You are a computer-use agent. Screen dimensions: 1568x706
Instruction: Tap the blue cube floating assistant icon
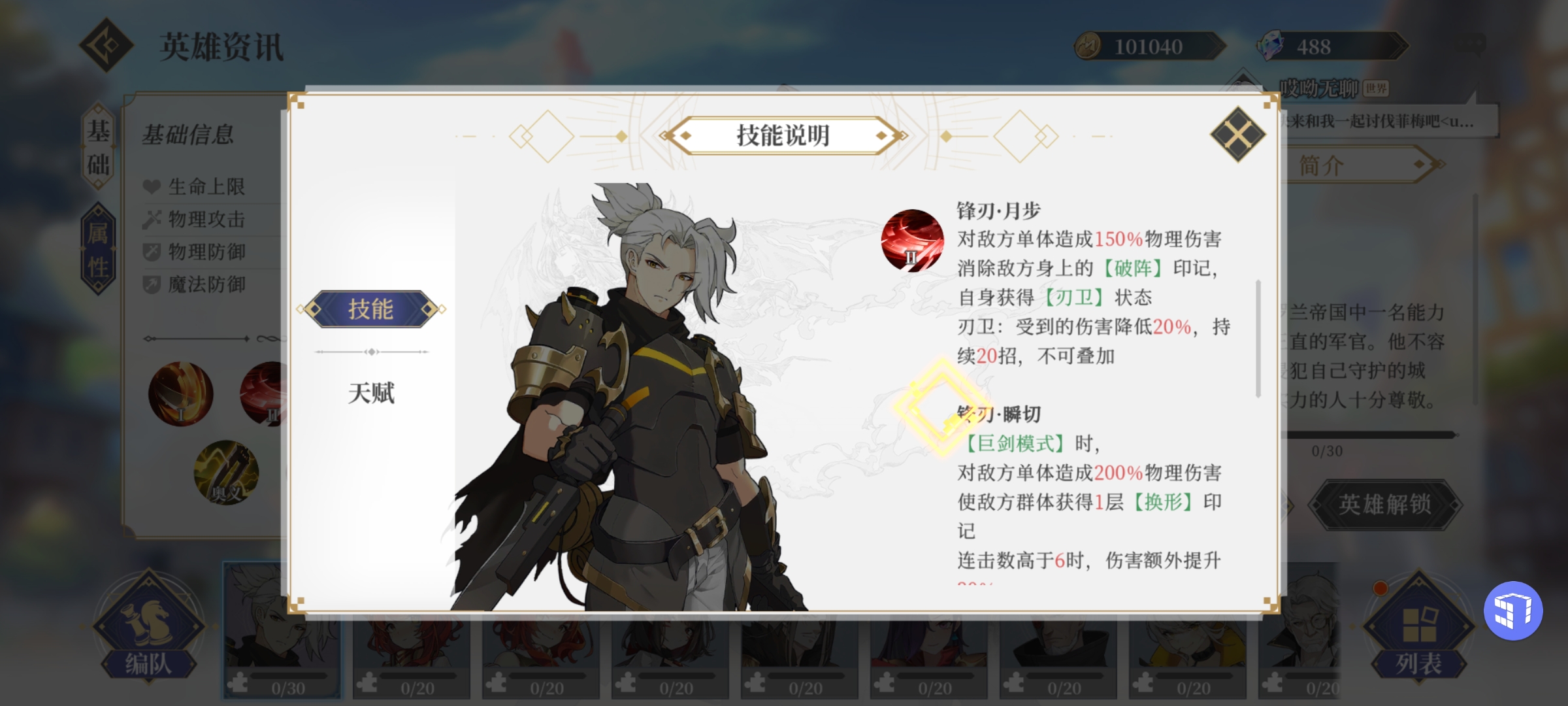click(1513, 611)
